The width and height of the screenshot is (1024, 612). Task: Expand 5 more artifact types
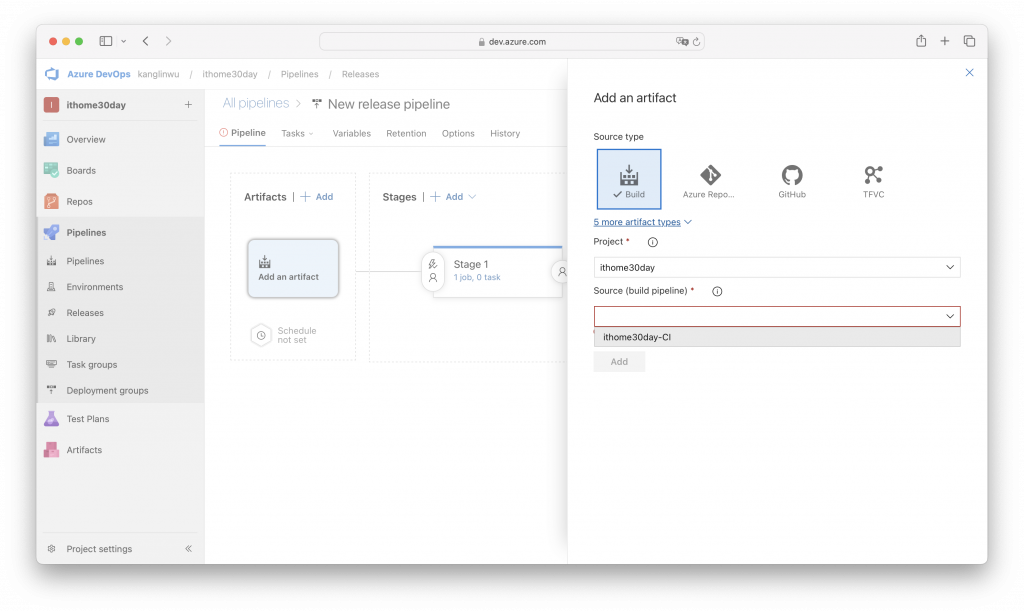(642, 222)
